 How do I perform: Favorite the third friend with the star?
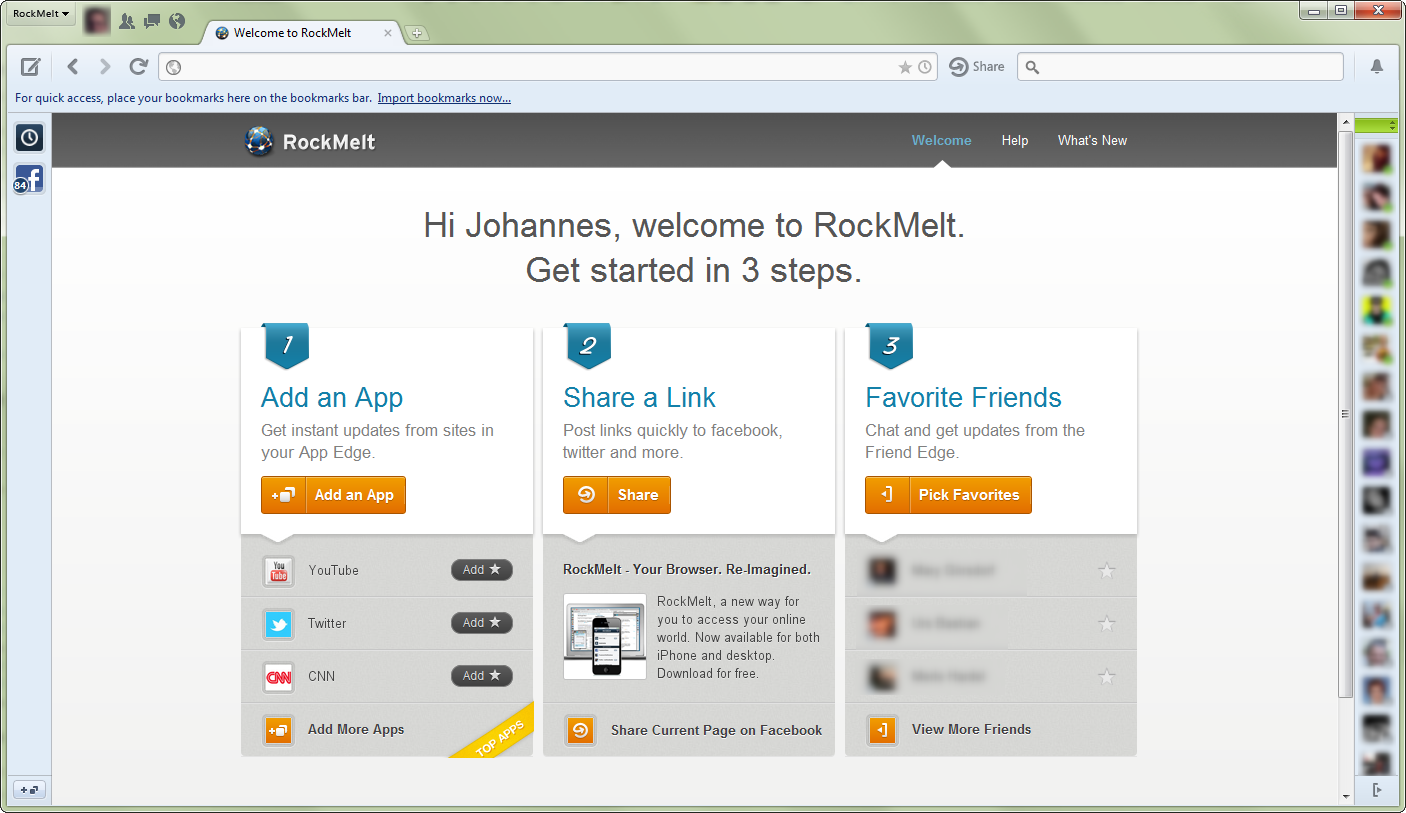click(x=1107, y=677)
